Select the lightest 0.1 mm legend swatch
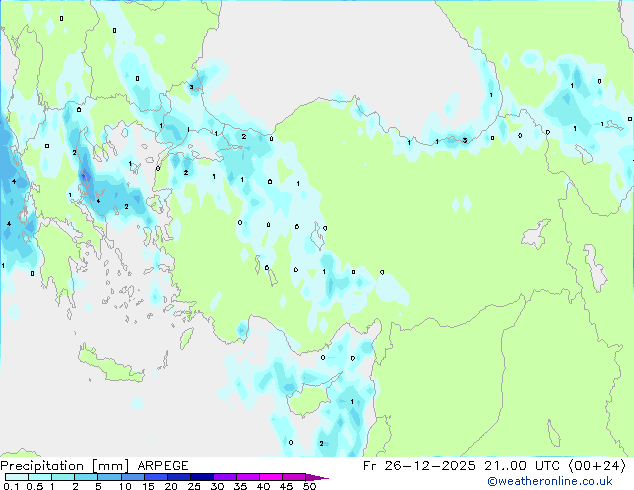 17,477
